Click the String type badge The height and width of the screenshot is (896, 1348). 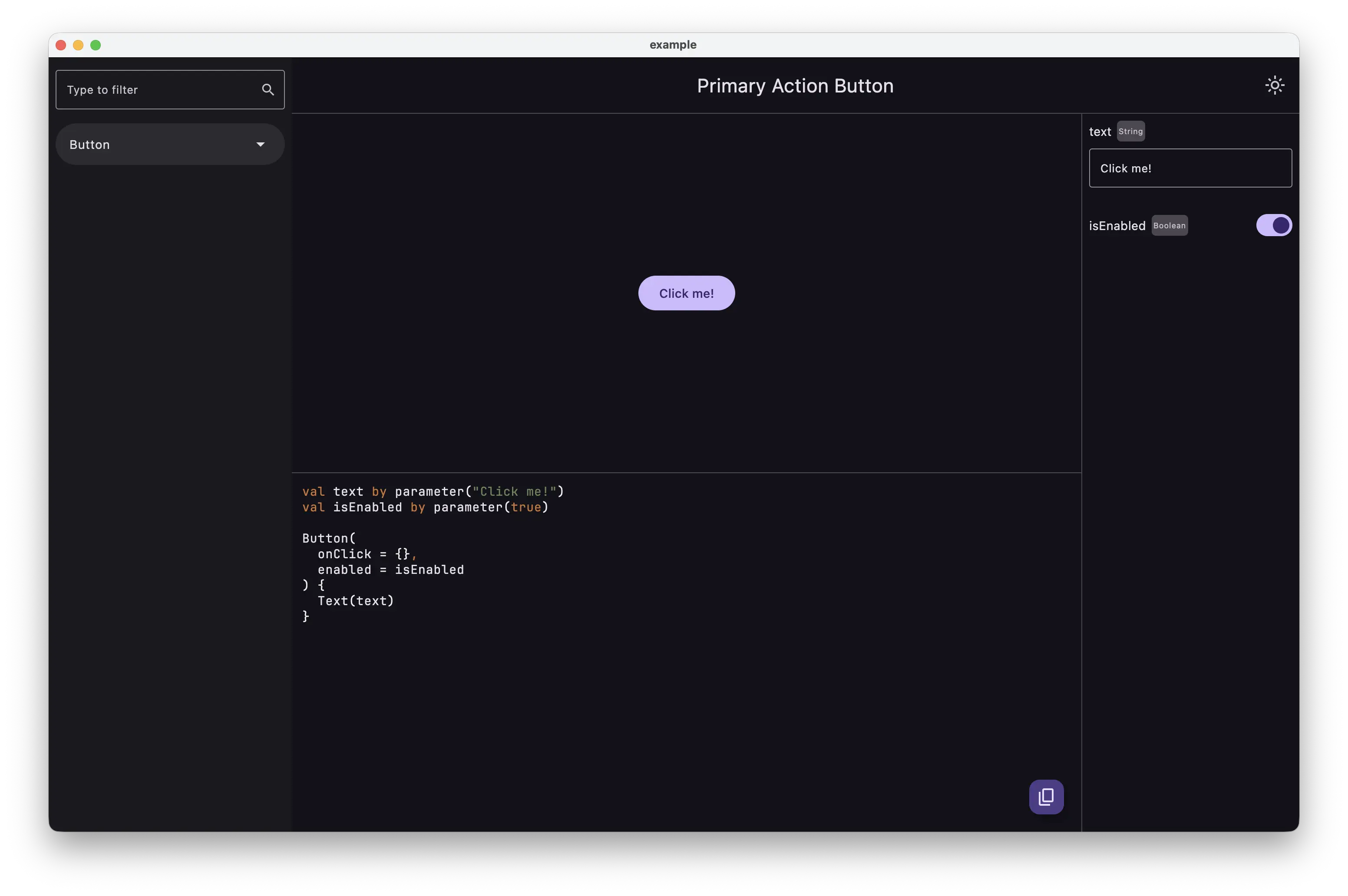1130,132
